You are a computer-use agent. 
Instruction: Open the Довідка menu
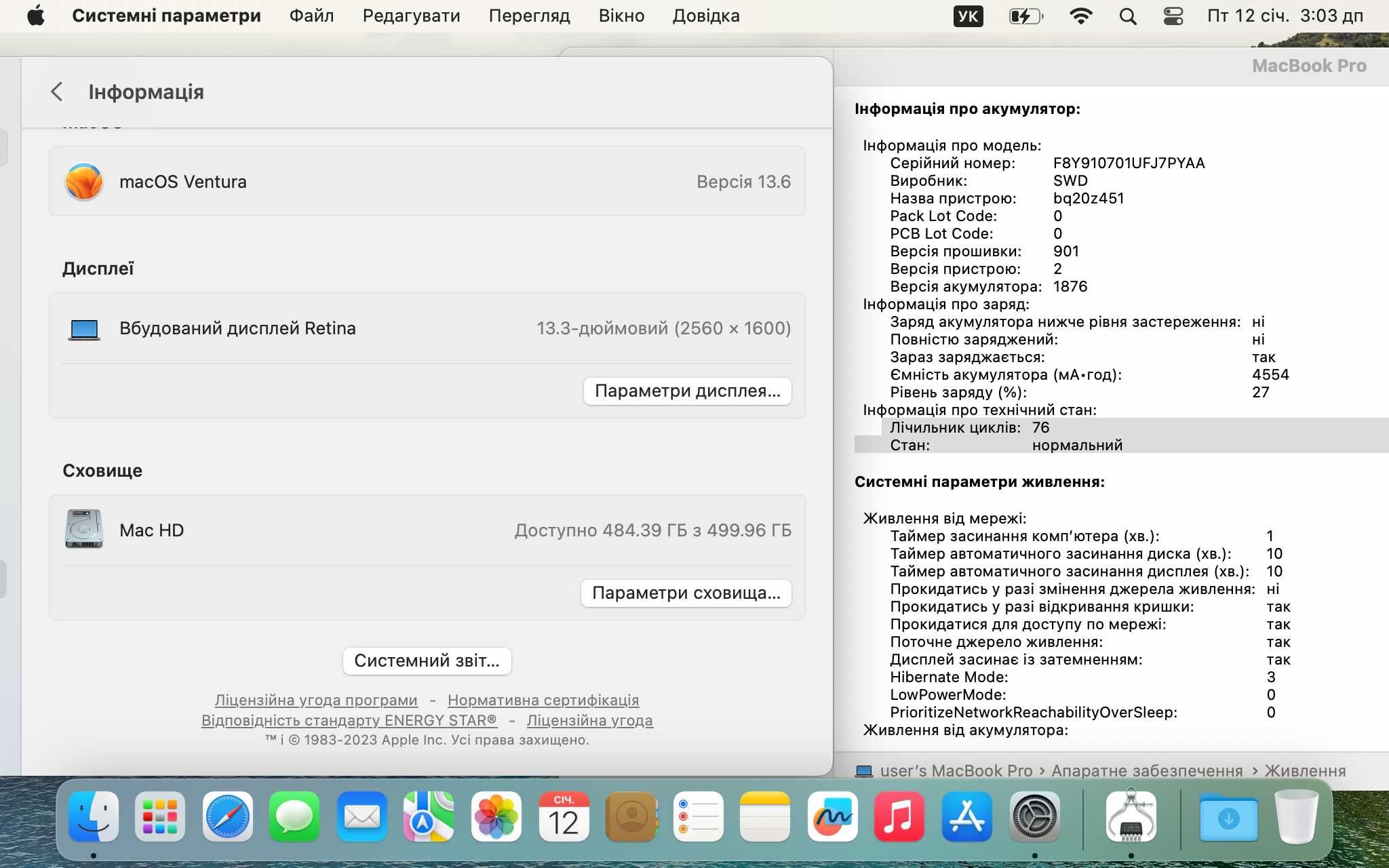[706, 16]
